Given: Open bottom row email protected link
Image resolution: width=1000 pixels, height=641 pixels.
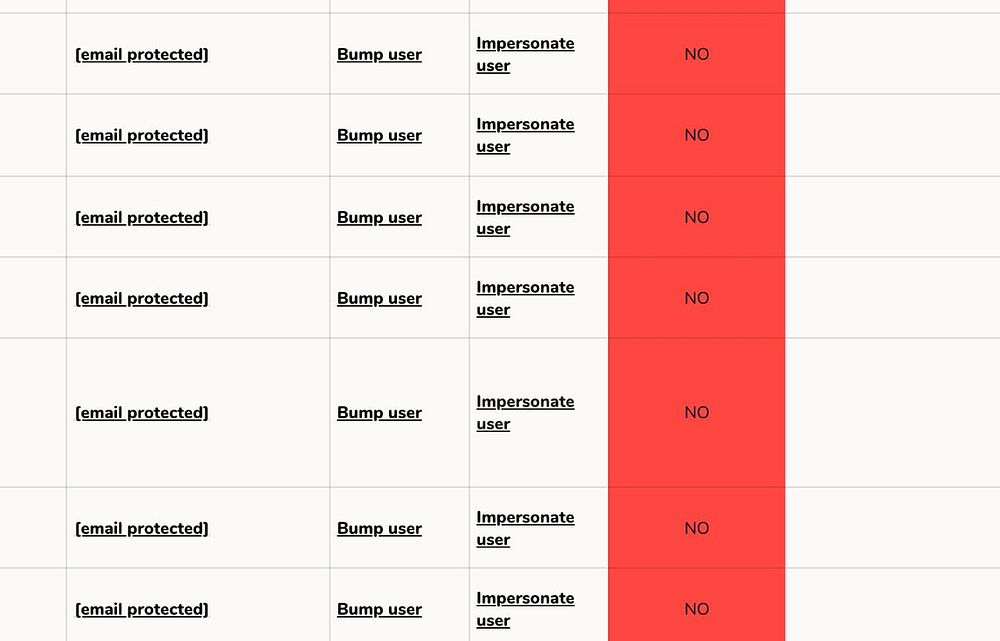Looking at the screenshot, I should point(142,610).
